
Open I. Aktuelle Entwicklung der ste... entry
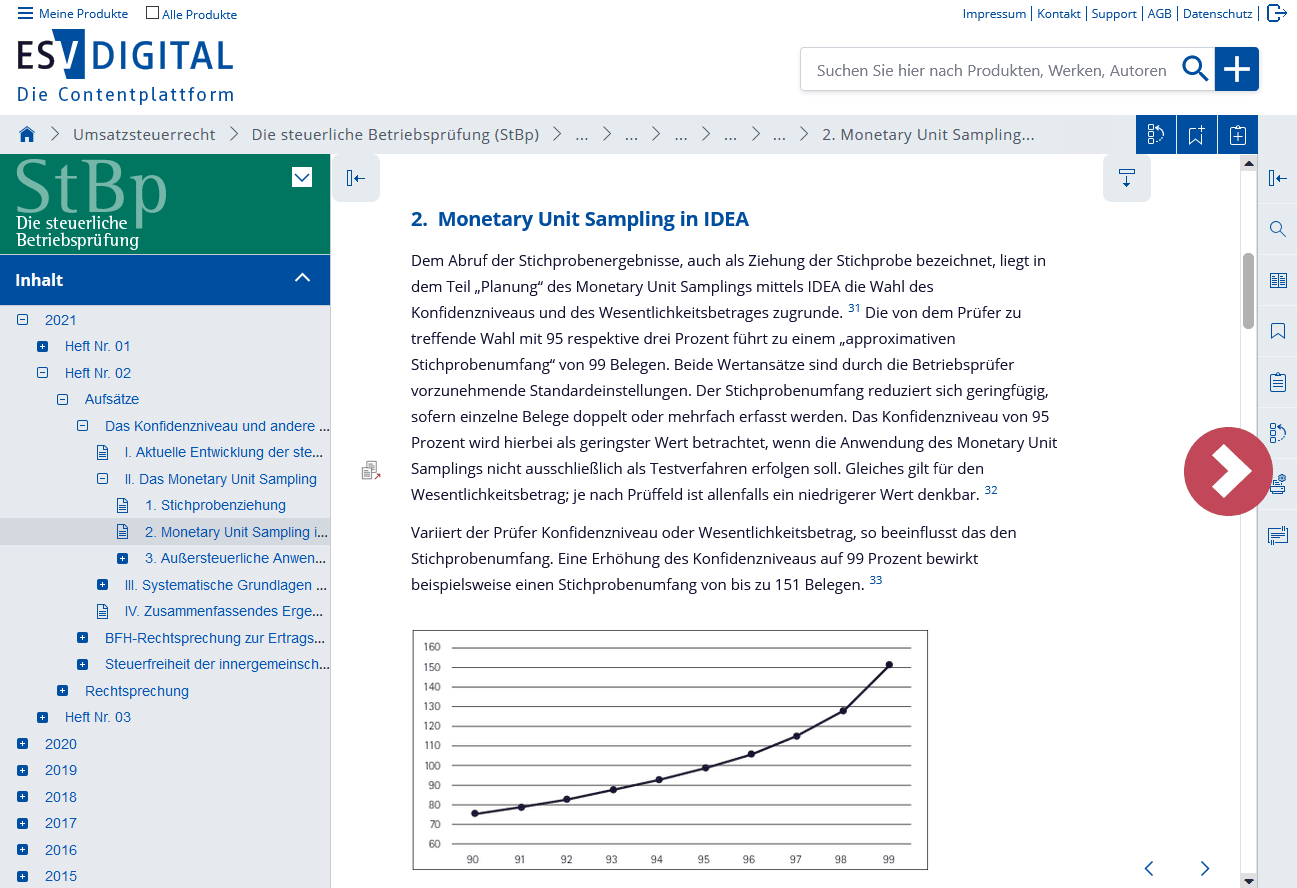point(223,452)
